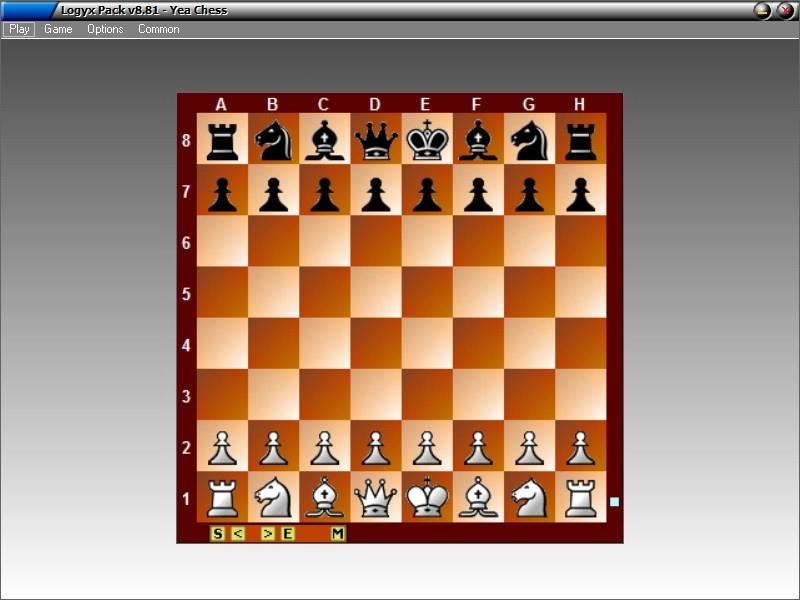Open the Common menu
800x600 pixels.
pyautogui.click(x=159, y=29)
